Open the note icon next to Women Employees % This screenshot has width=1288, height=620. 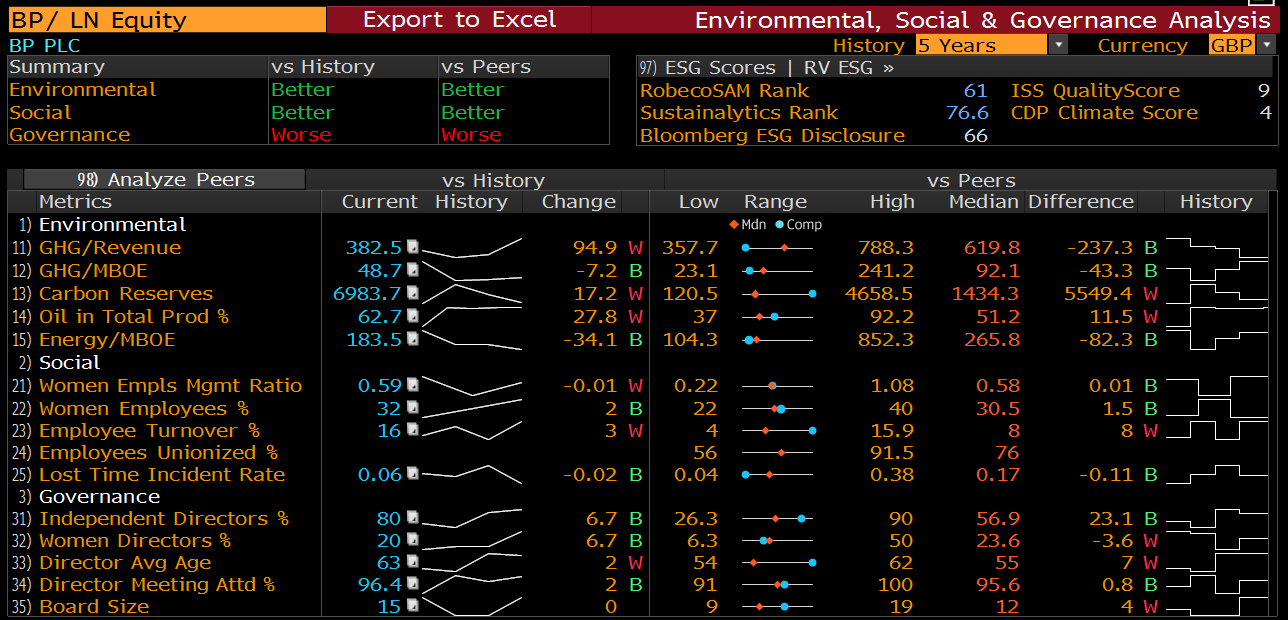pos(412,409)
